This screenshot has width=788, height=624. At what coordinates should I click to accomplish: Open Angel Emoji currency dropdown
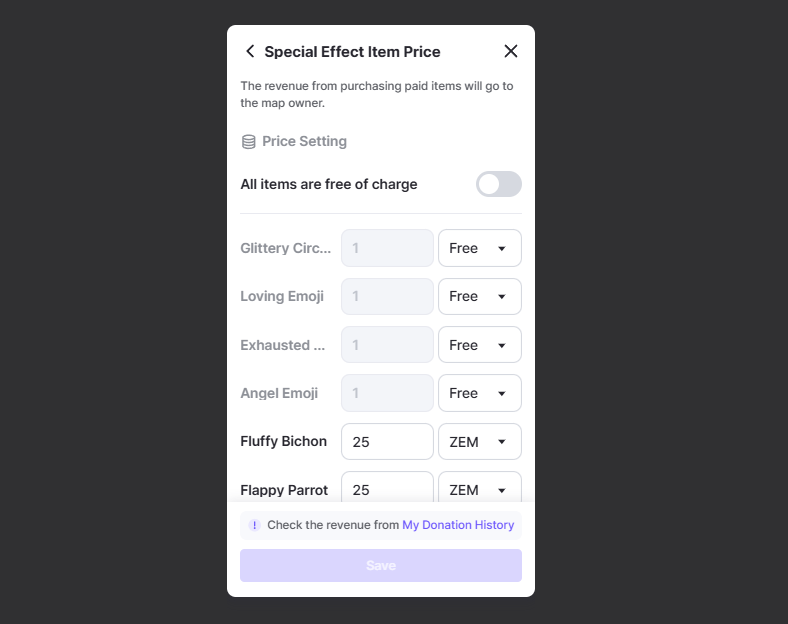click(480, 393)
